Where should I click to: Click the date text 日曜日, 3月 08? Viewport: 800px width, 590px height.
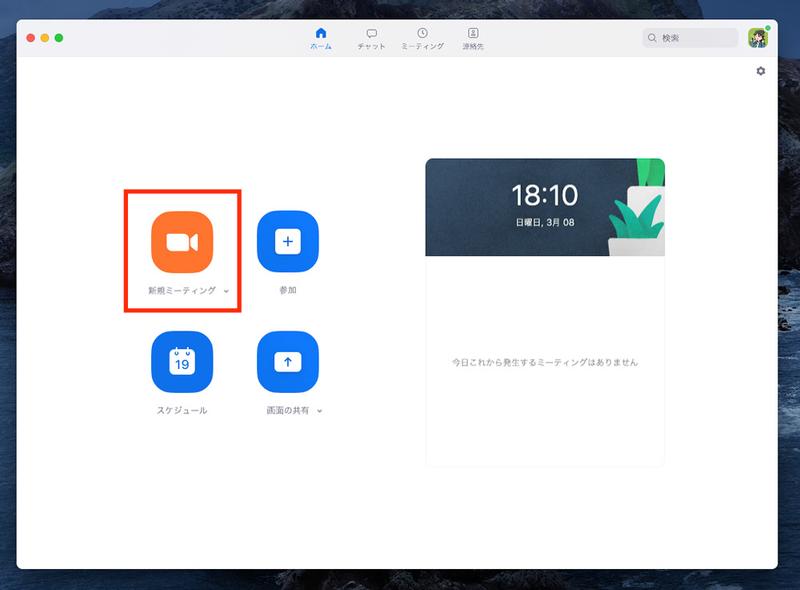coord(545,223)
